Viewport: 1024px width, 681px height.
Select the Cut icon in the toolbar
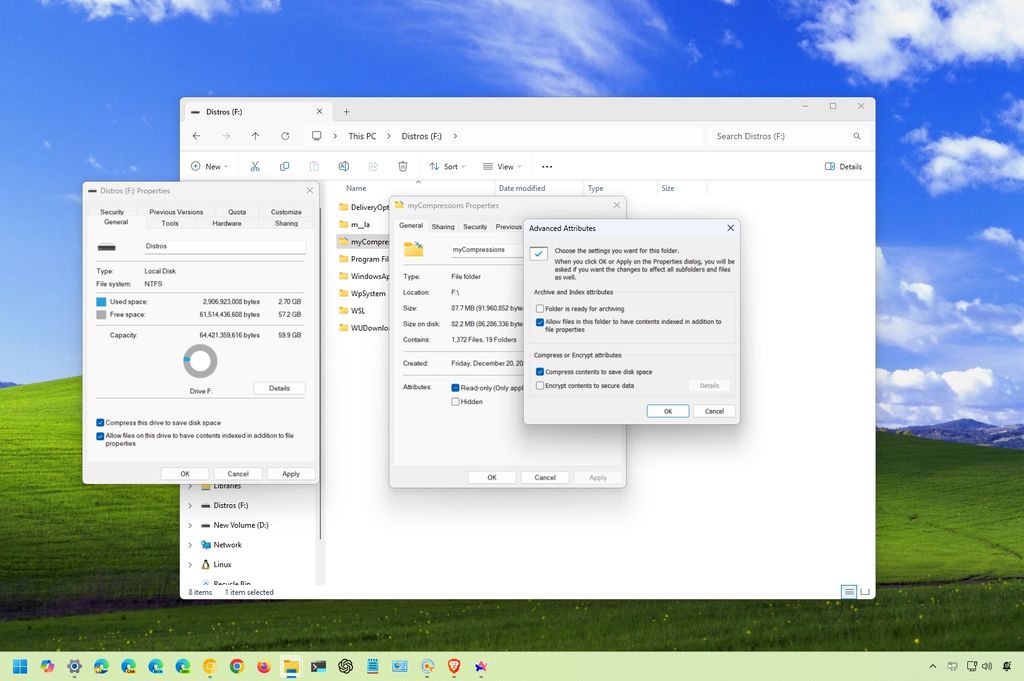(x=254, y=166)
